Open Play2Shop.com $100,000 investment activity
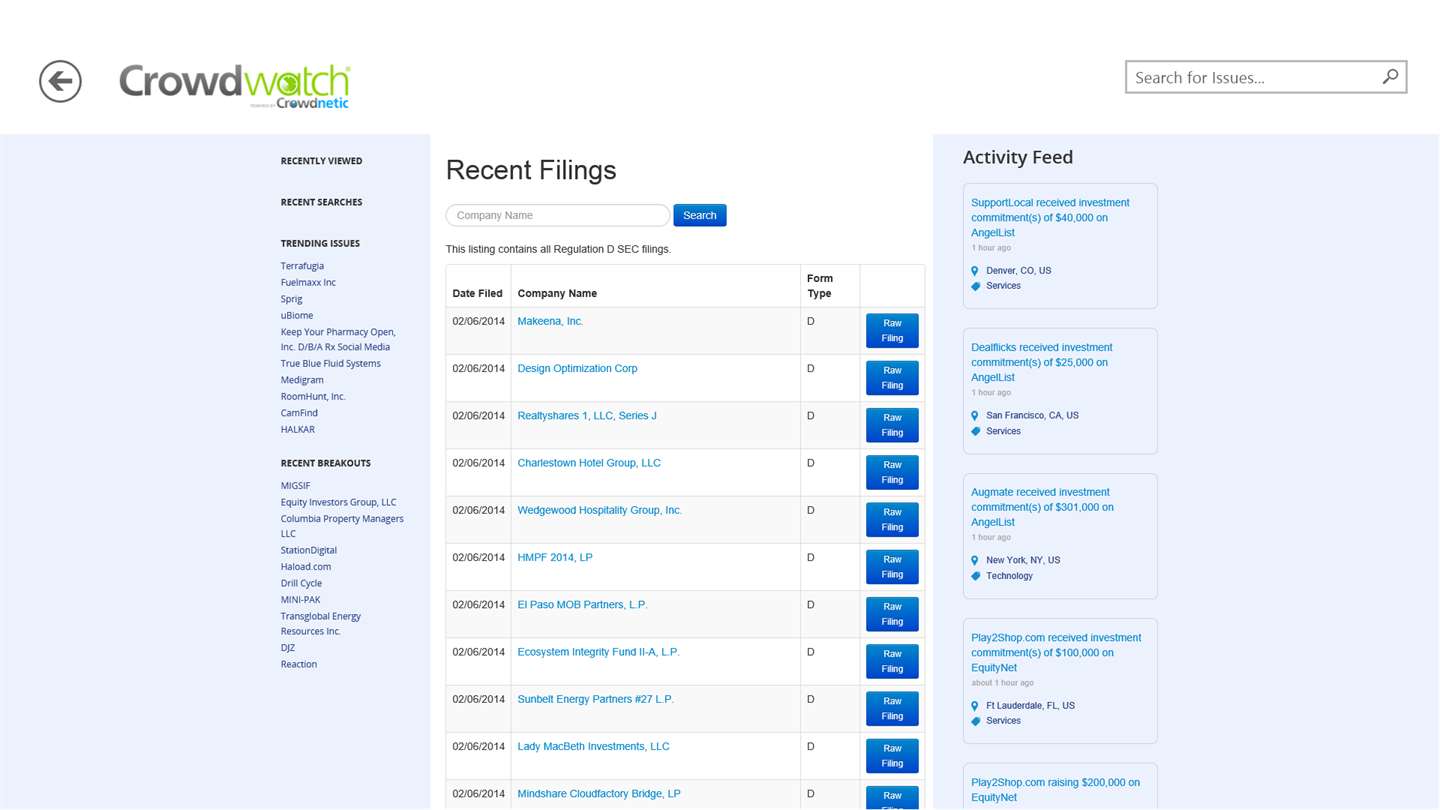Viewport: 1440px width, 810px height. click(x=1056, y=652)
